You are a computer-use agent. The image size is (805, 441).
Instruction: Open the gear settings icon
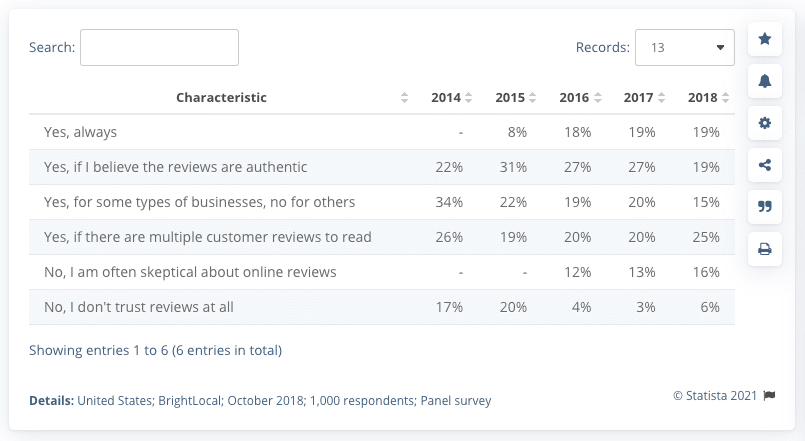tap(765, 123)
